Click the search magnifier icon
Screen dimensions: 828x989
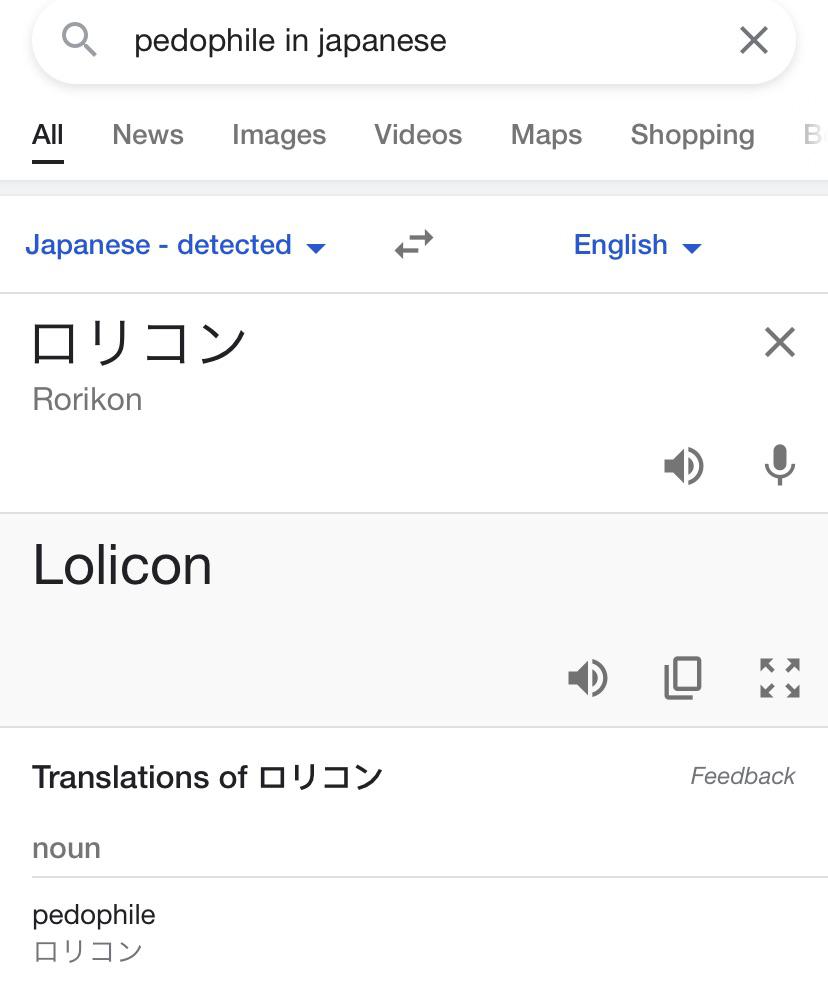(x=79, y=40)
